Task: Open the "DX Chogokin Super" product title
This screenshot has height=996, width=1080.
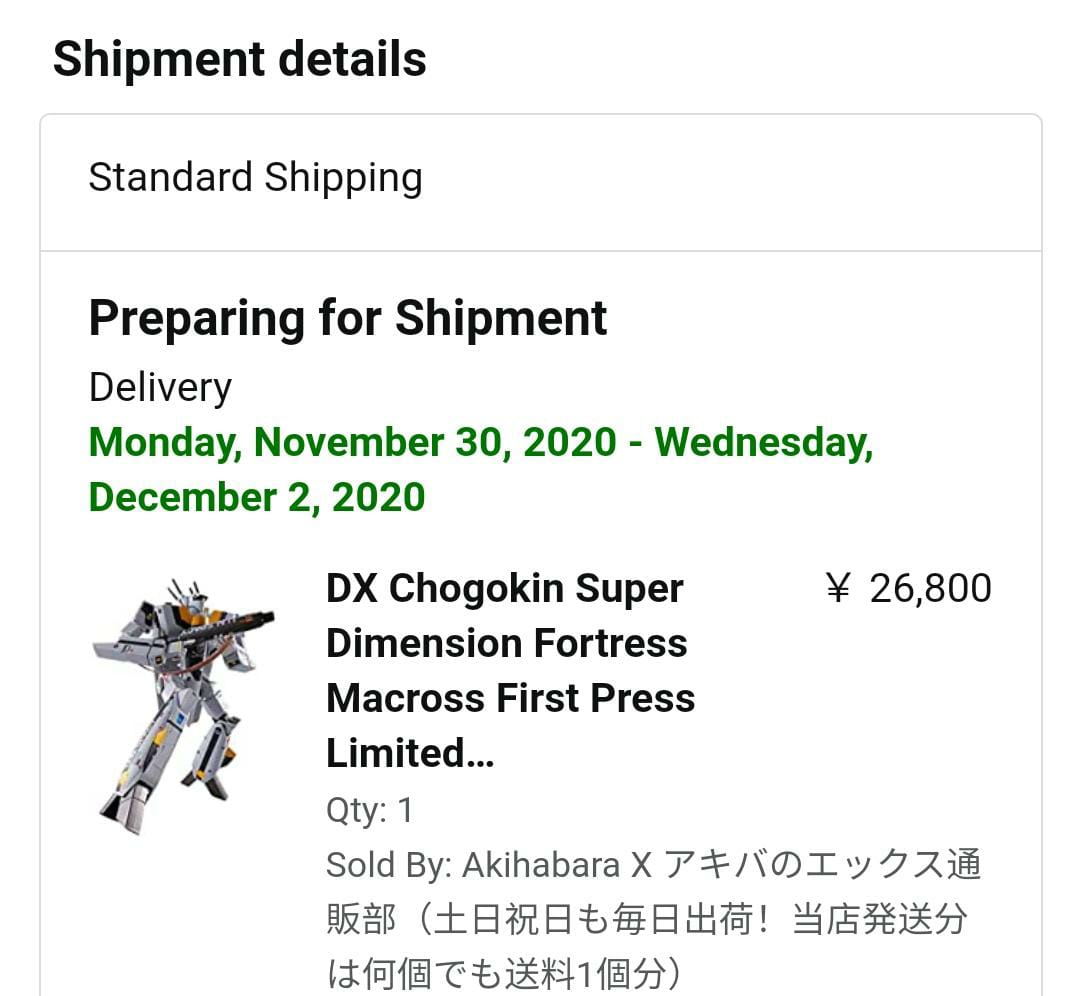Action: (x=504, y=589)
